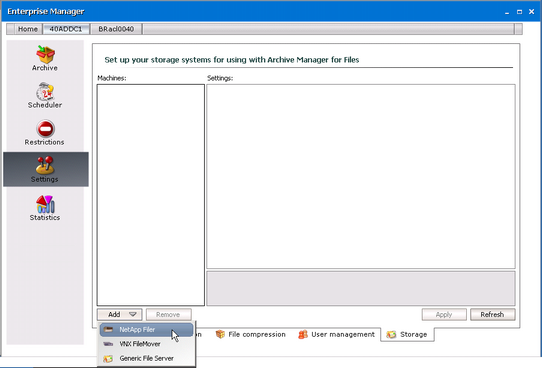Click the Remove button

click(168, 314)
